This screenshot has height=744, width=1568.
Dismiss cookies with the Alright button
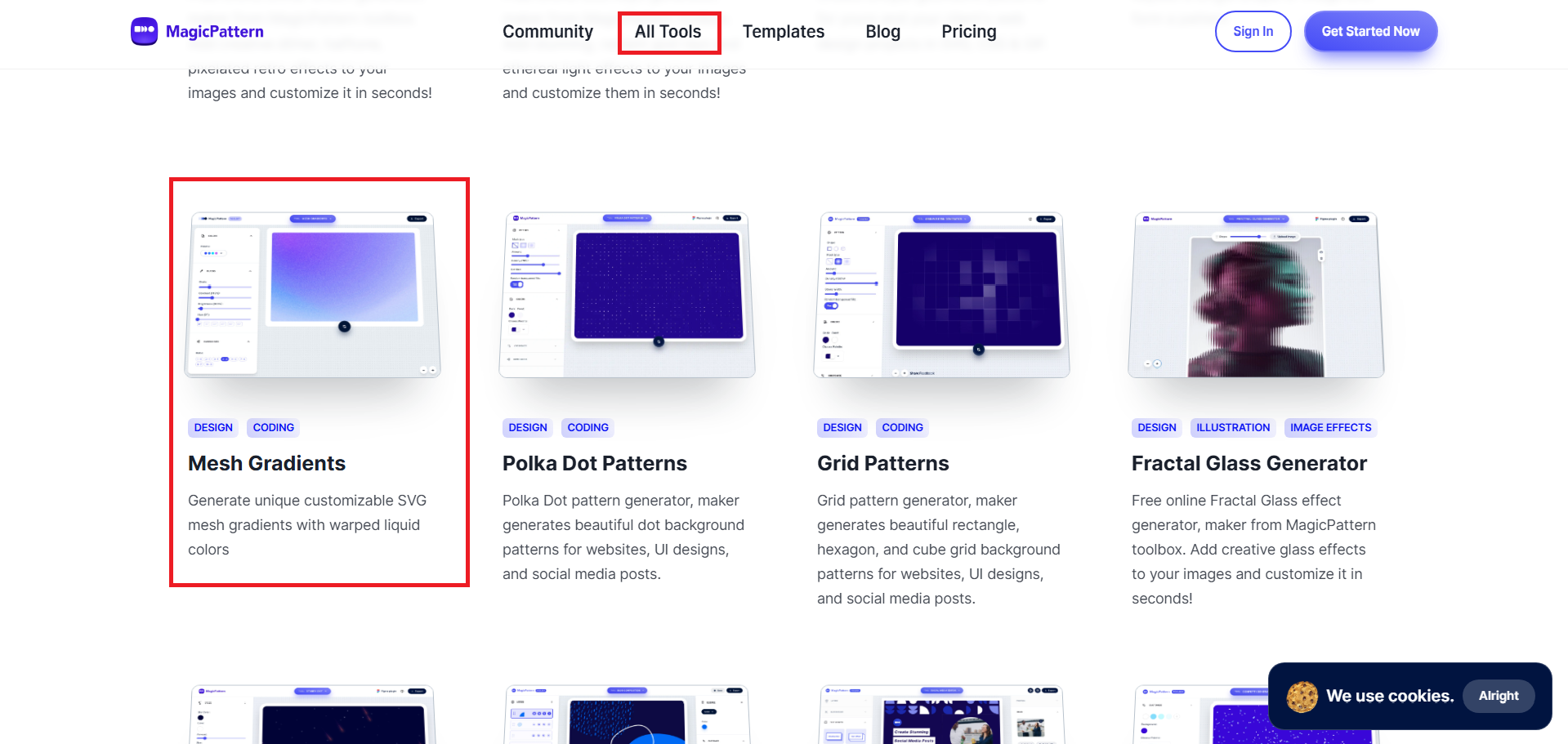click(1499, 696)
